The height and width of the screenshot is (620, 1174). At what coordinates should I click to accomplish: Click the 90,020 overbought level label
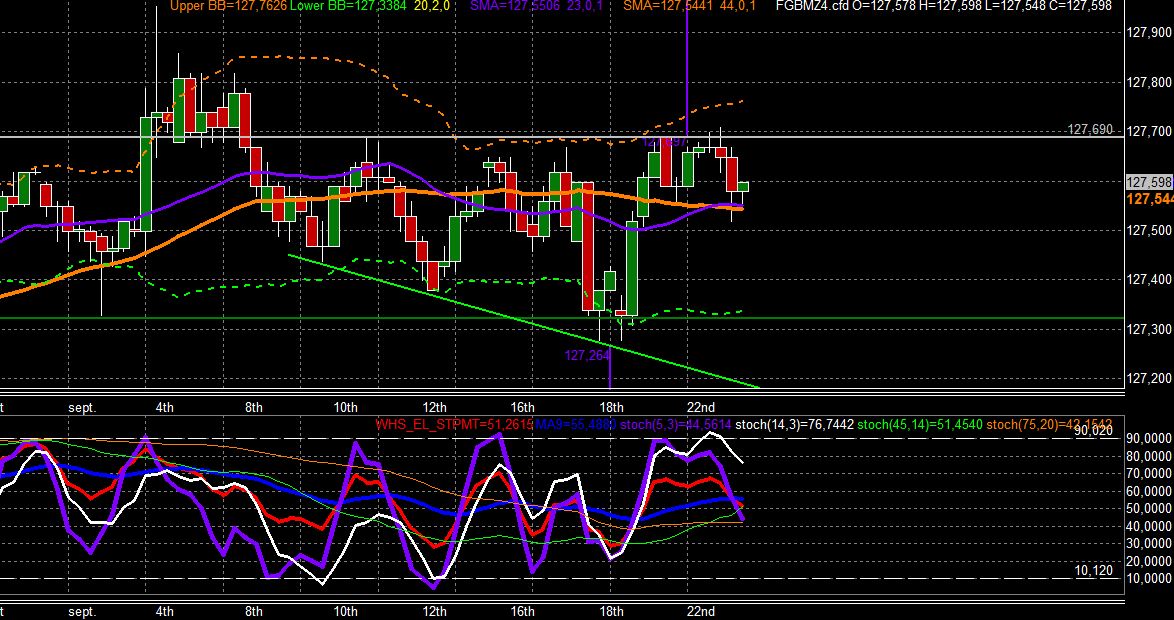tap(1093, 431)
